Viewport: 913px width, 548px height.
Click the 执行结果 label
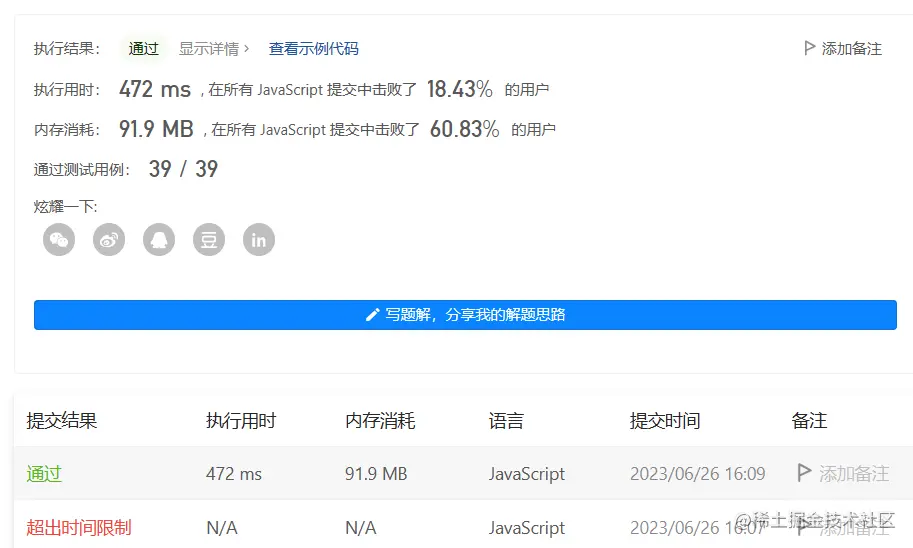point(67,48)
